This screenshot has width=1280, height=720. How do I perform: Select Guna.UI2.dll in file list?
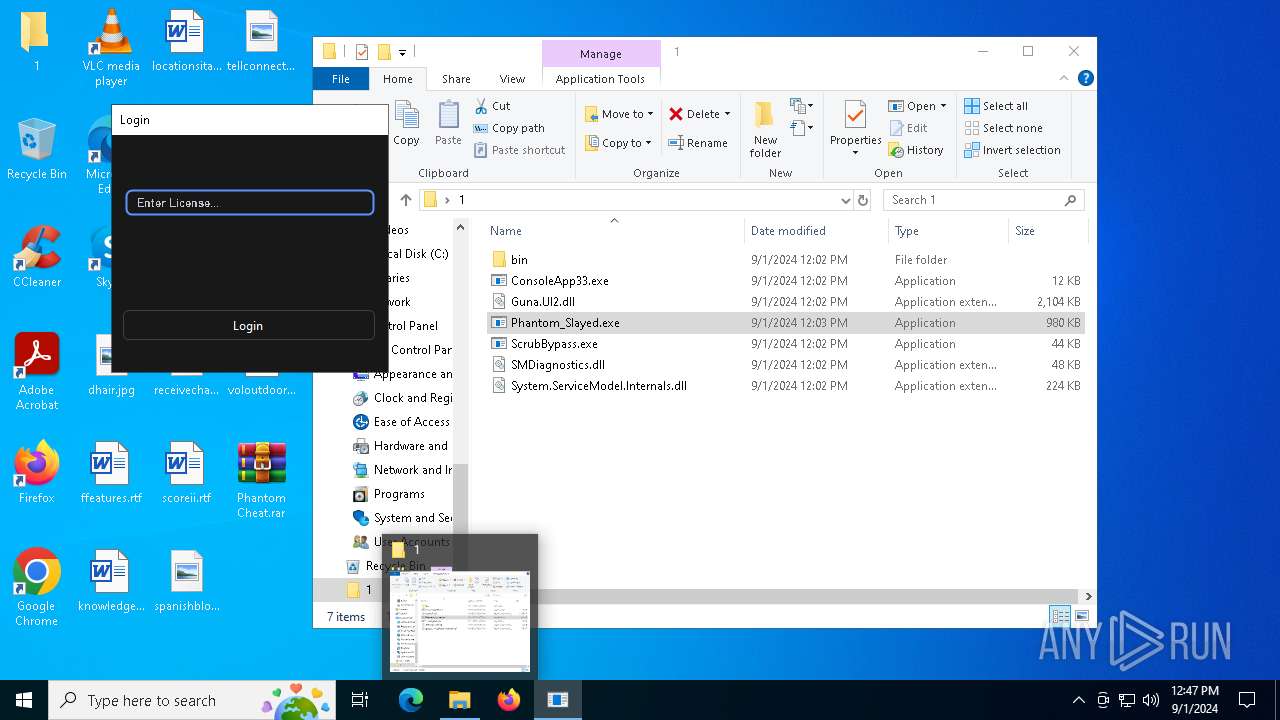pos(785,302)
